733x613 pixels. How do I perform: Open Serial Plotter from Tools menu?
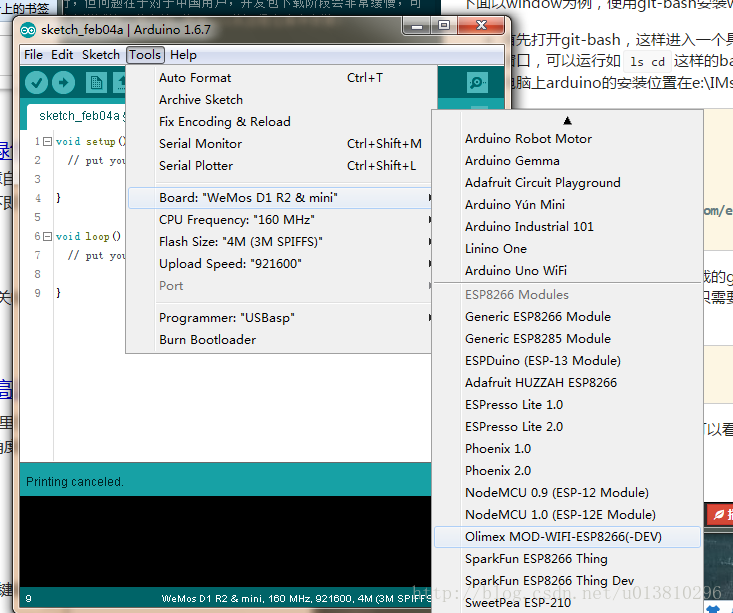[280, 166]
